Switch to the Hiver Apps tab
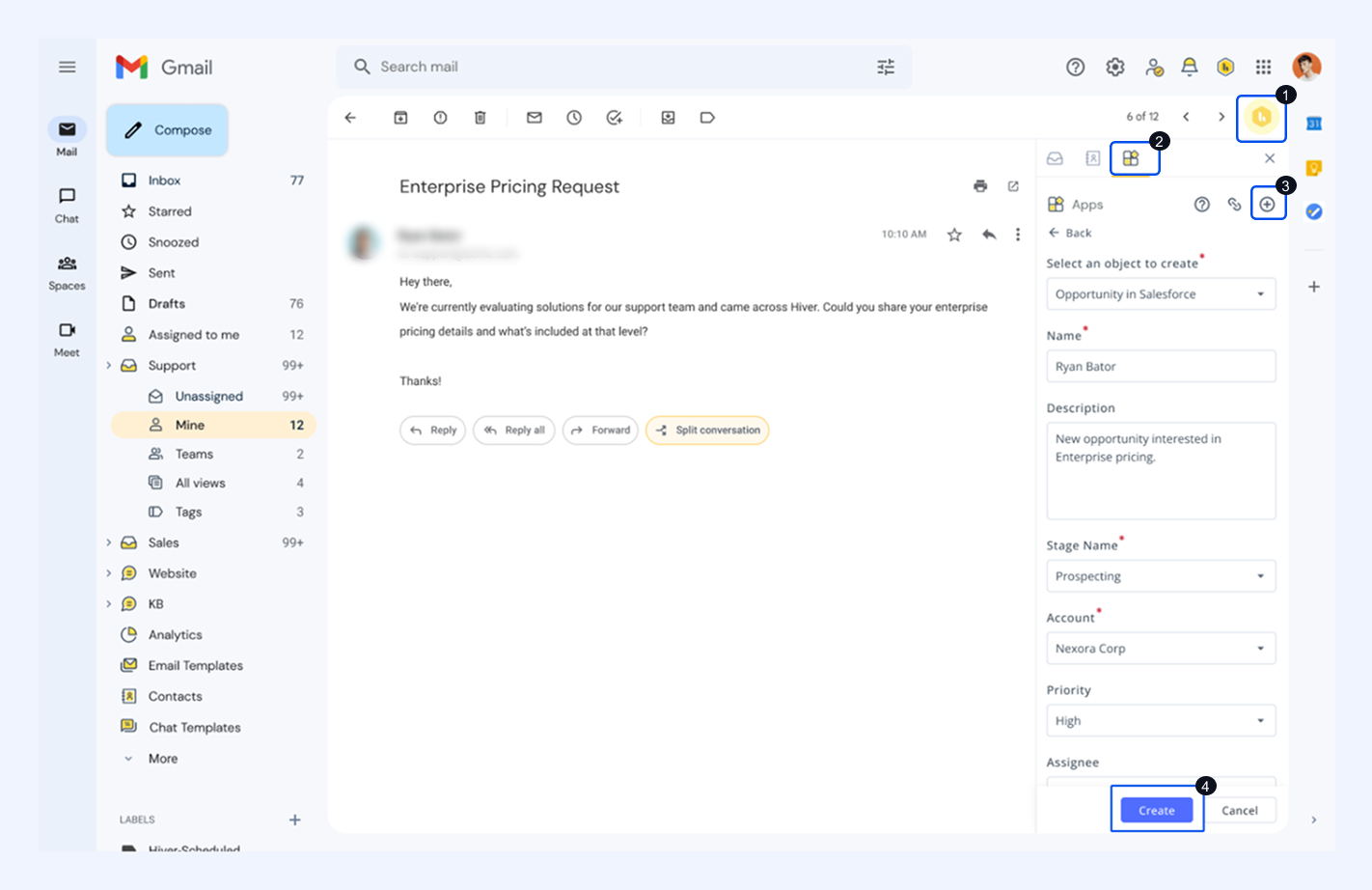Screen dimensions: 1372x890 (x=1132, y=158)
